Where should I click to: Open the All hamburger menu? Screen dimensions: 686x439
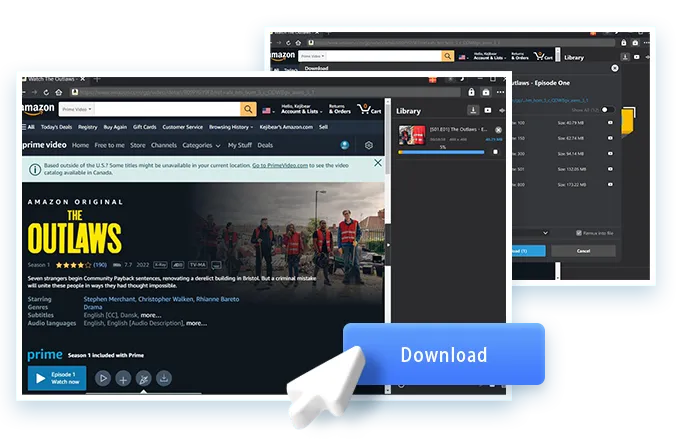tap(28, 127)
